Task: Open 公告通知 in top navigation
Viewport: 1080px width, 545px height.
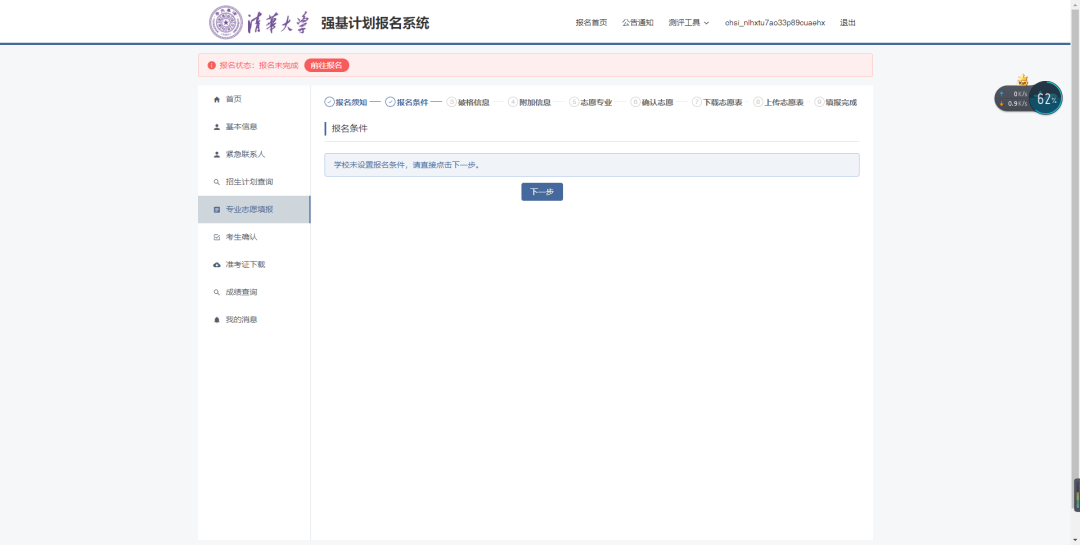Action: click(638, 23)
